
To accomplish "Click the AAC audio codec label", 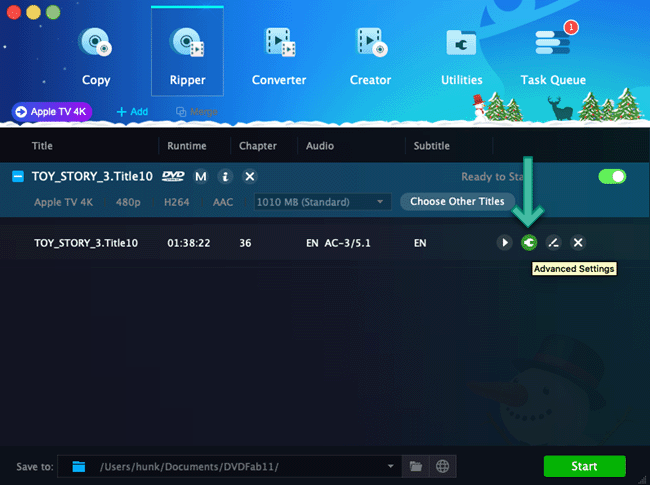I will (223, 202).
